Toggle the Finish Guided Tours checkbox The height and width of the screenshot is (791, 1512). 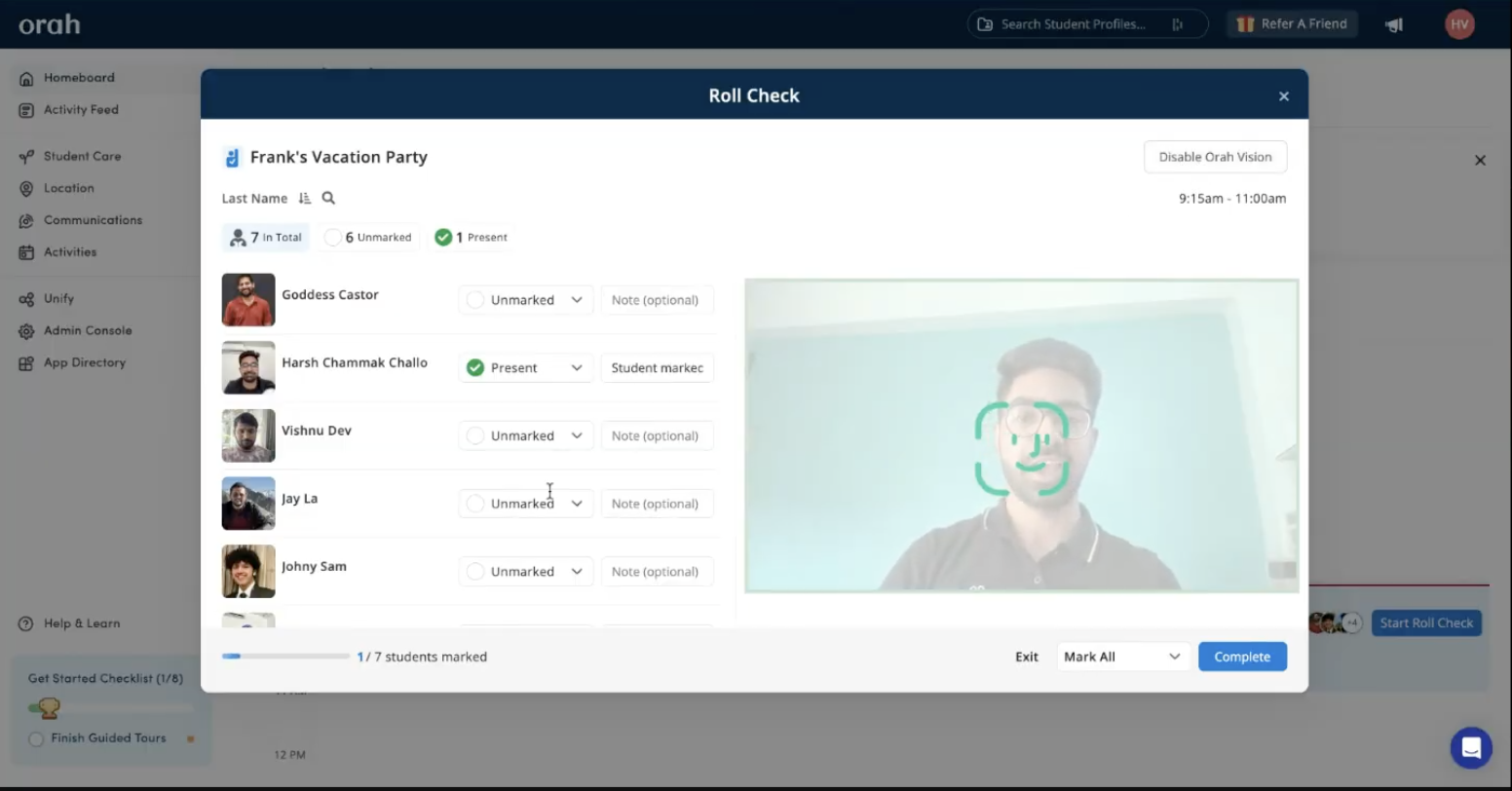click(x=36, y=738)
